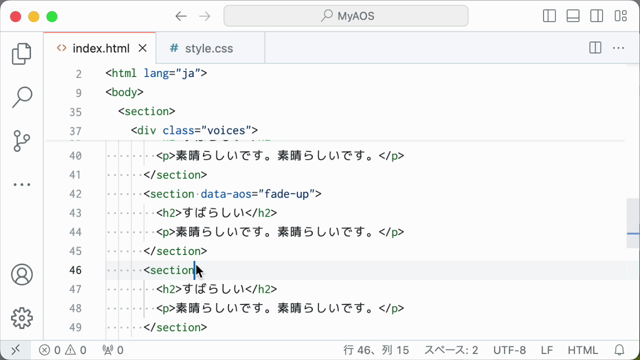
Task: Show additional views via ellipsis icon
Action: click(22, 184)
